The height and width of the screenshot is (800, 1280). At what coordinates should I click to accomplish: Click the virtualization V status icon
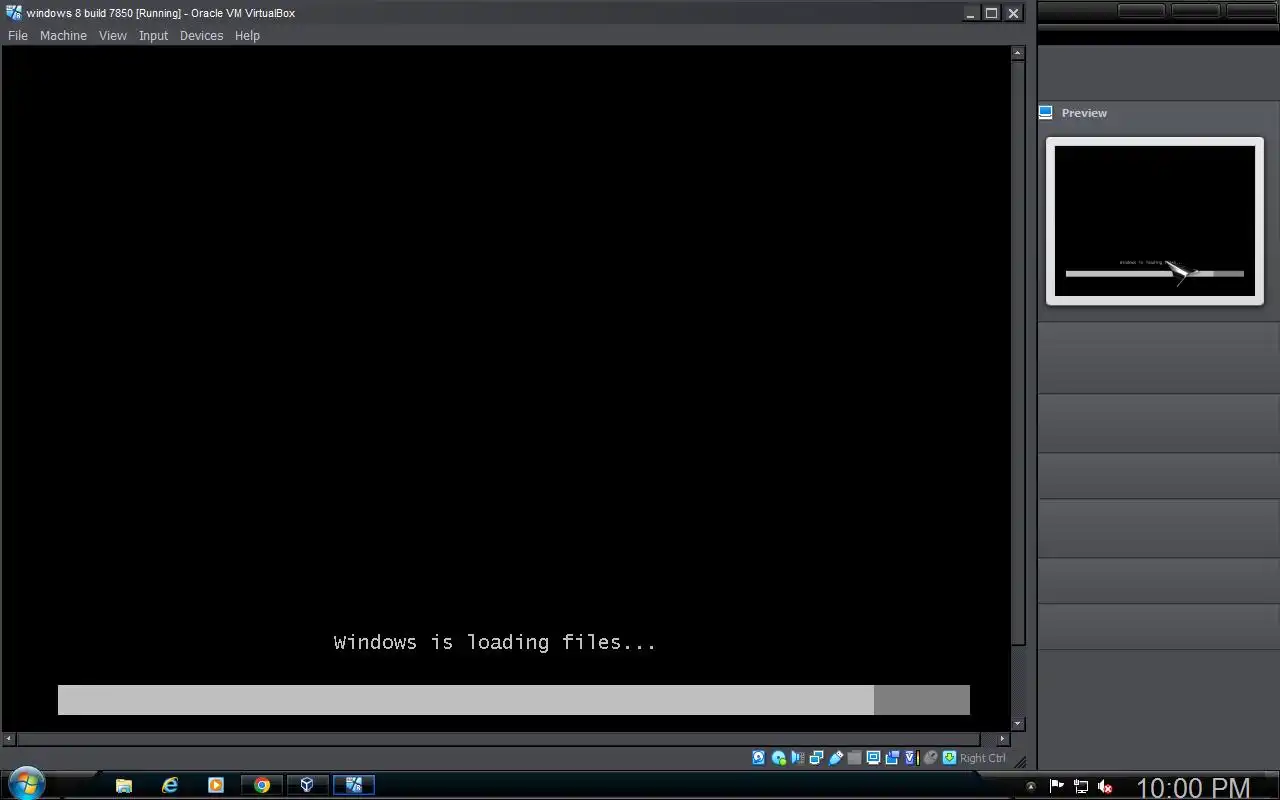[x=911, y=758]
